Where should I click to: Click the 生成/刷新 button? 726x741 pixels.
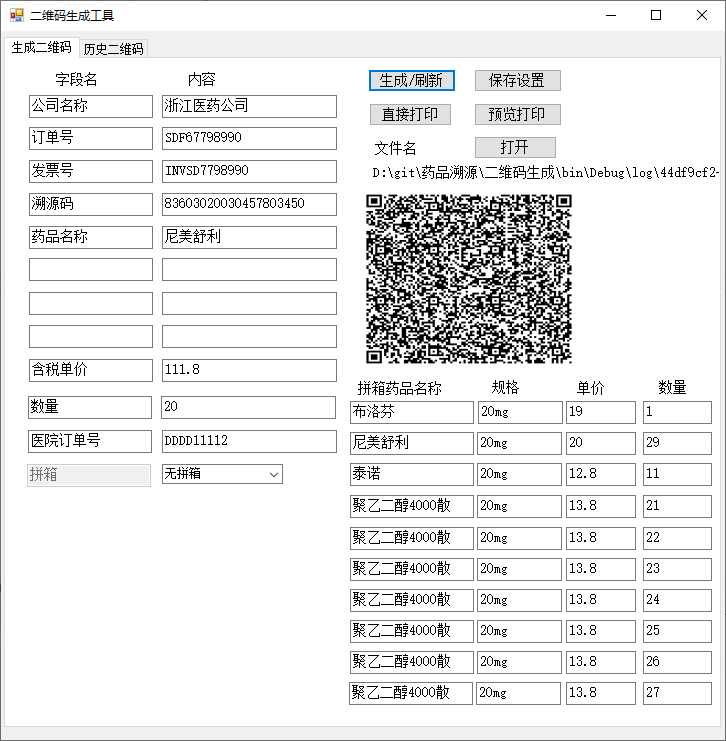click(x=411, y=81)
